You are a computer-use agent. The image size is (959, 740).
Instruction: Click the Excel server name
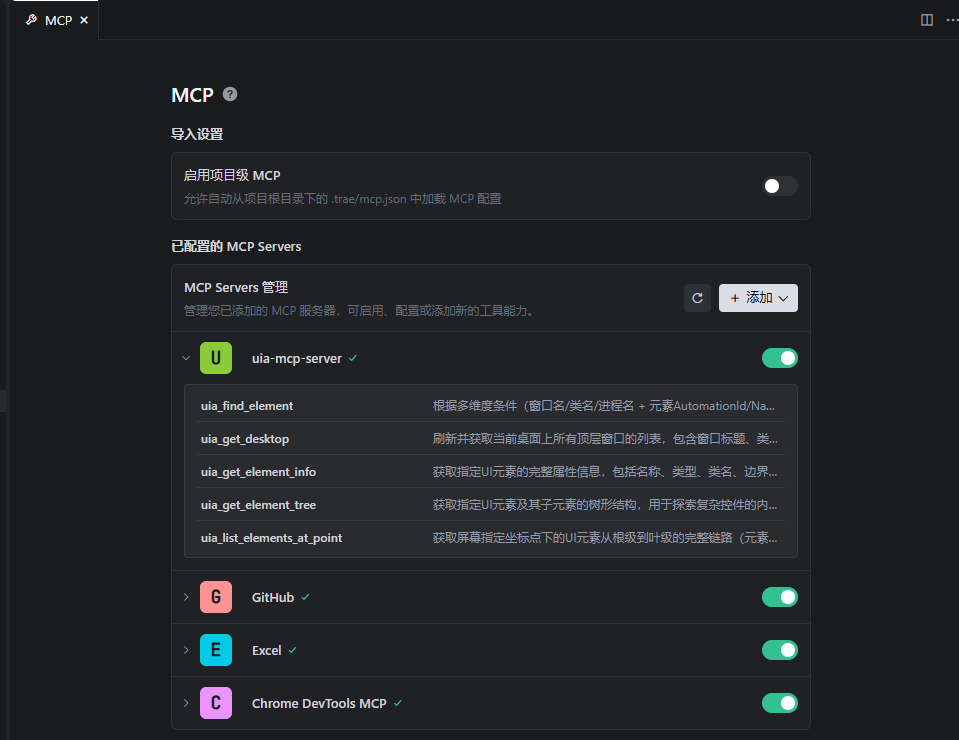tap(267, 651)
